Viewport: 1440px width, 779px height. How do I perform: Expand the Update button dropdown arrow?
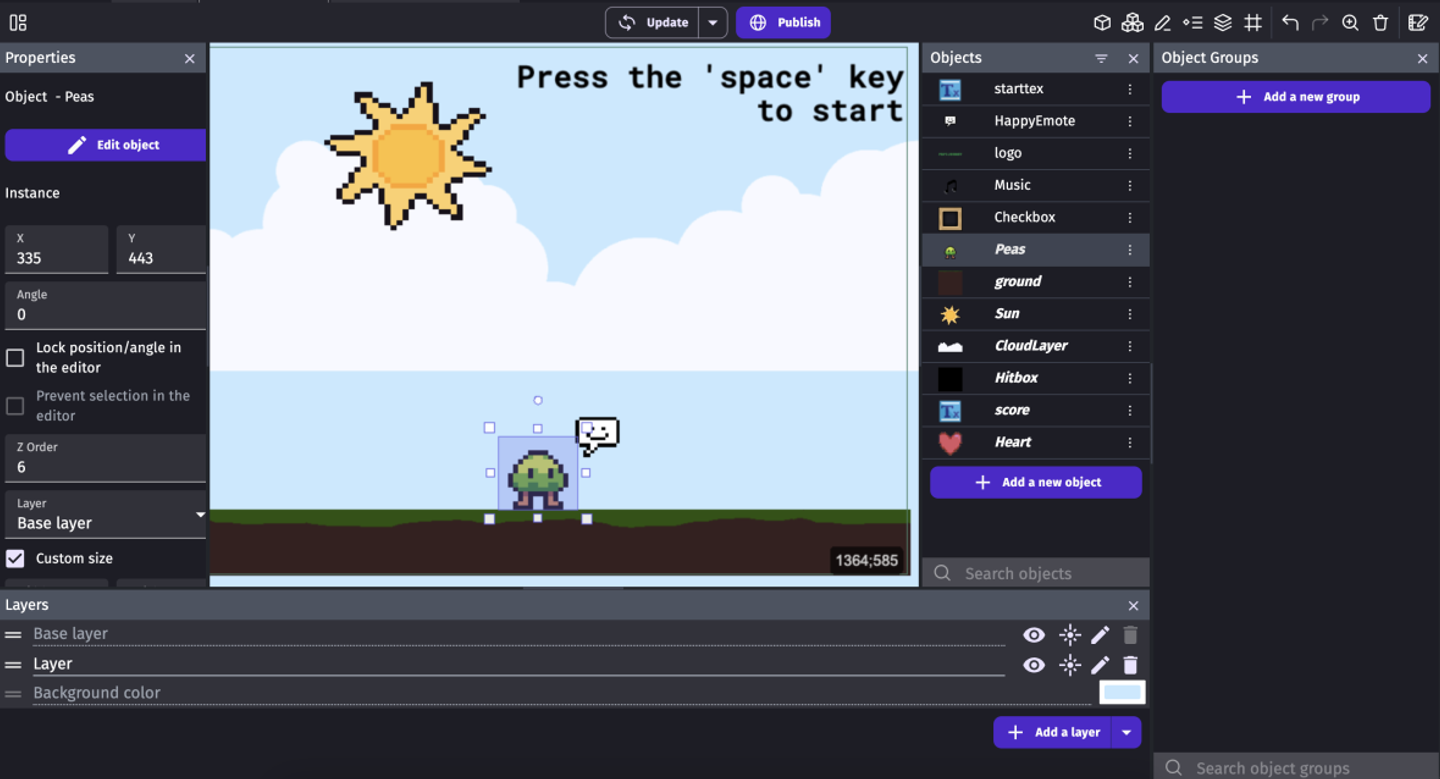712,23
